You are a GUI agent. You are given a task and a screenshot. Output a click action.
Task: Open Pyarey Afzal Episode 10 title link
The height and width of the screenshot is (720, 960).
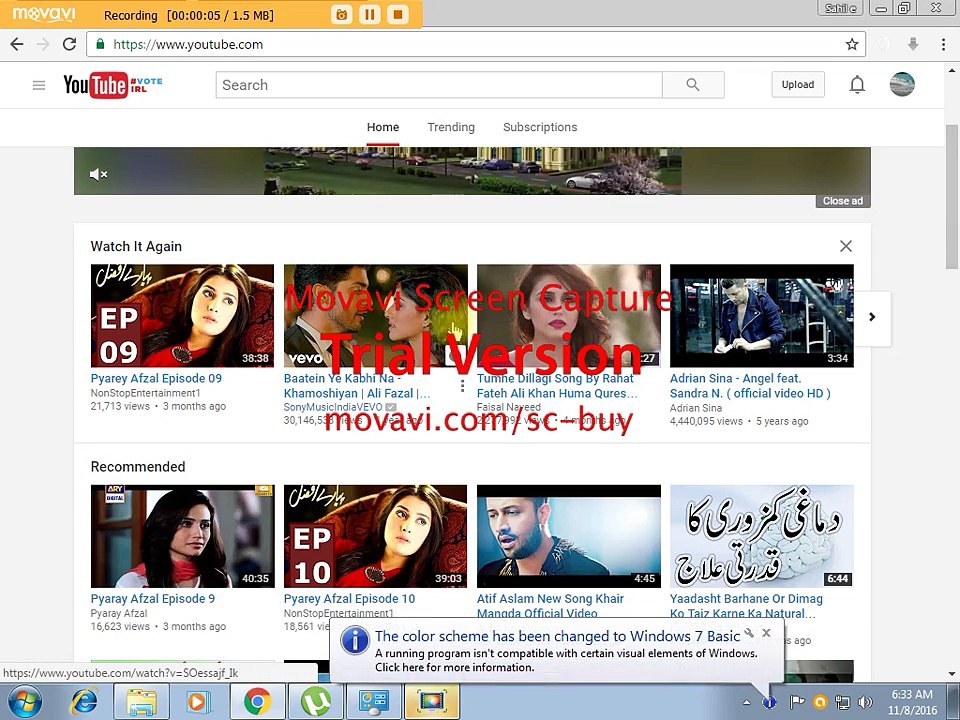[349, 599]
